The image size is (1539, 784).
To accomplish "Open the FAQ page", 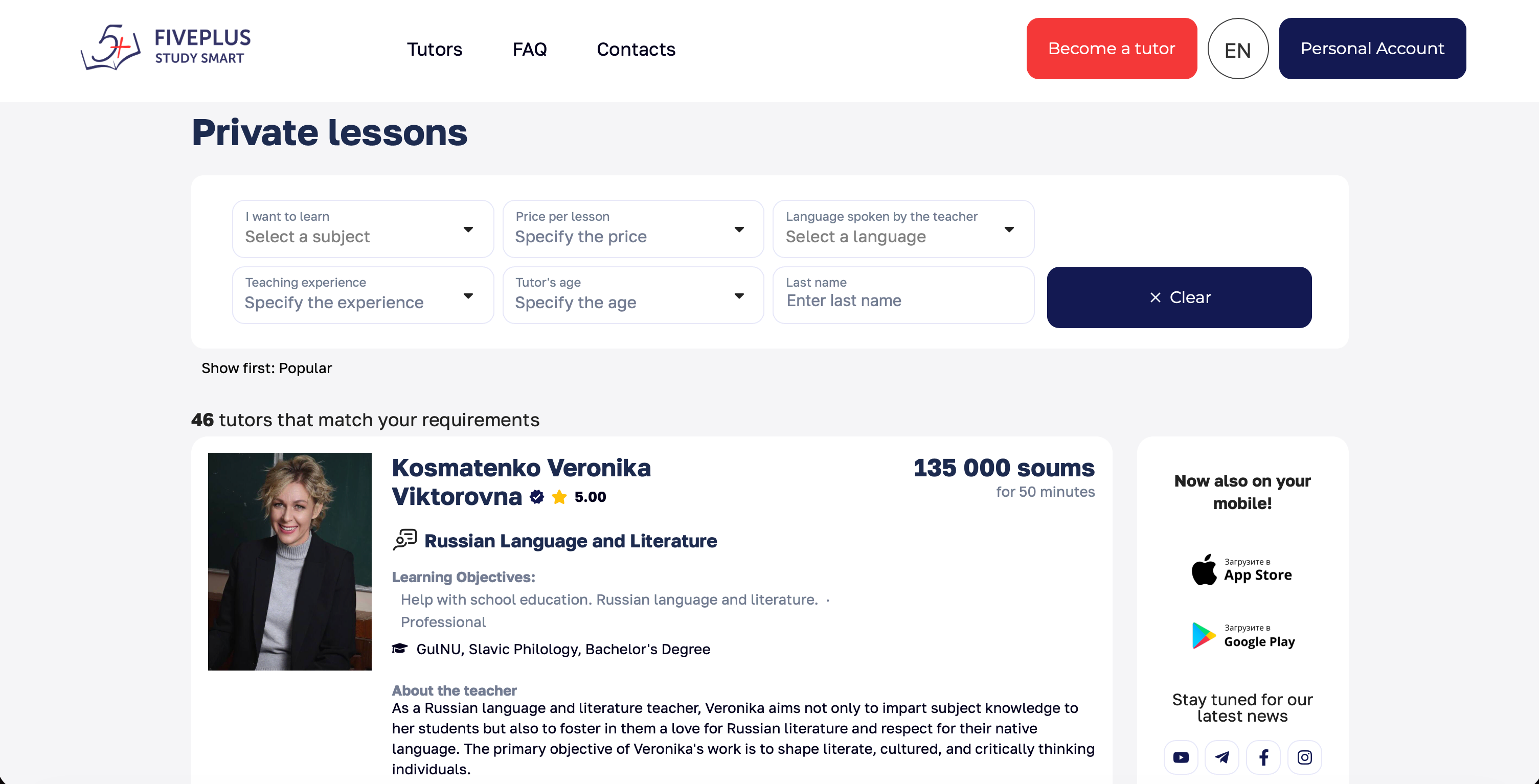I will pyautogui.click(x=529, y=50).
